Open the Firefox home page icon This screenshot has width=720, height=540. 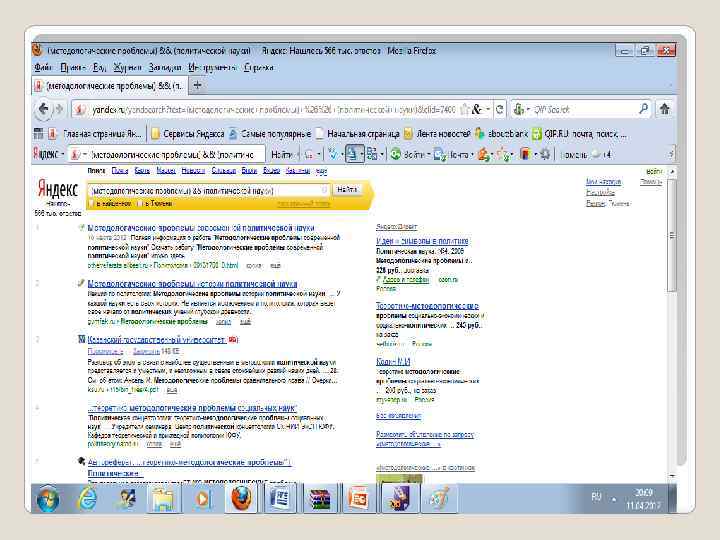[664, 109]
